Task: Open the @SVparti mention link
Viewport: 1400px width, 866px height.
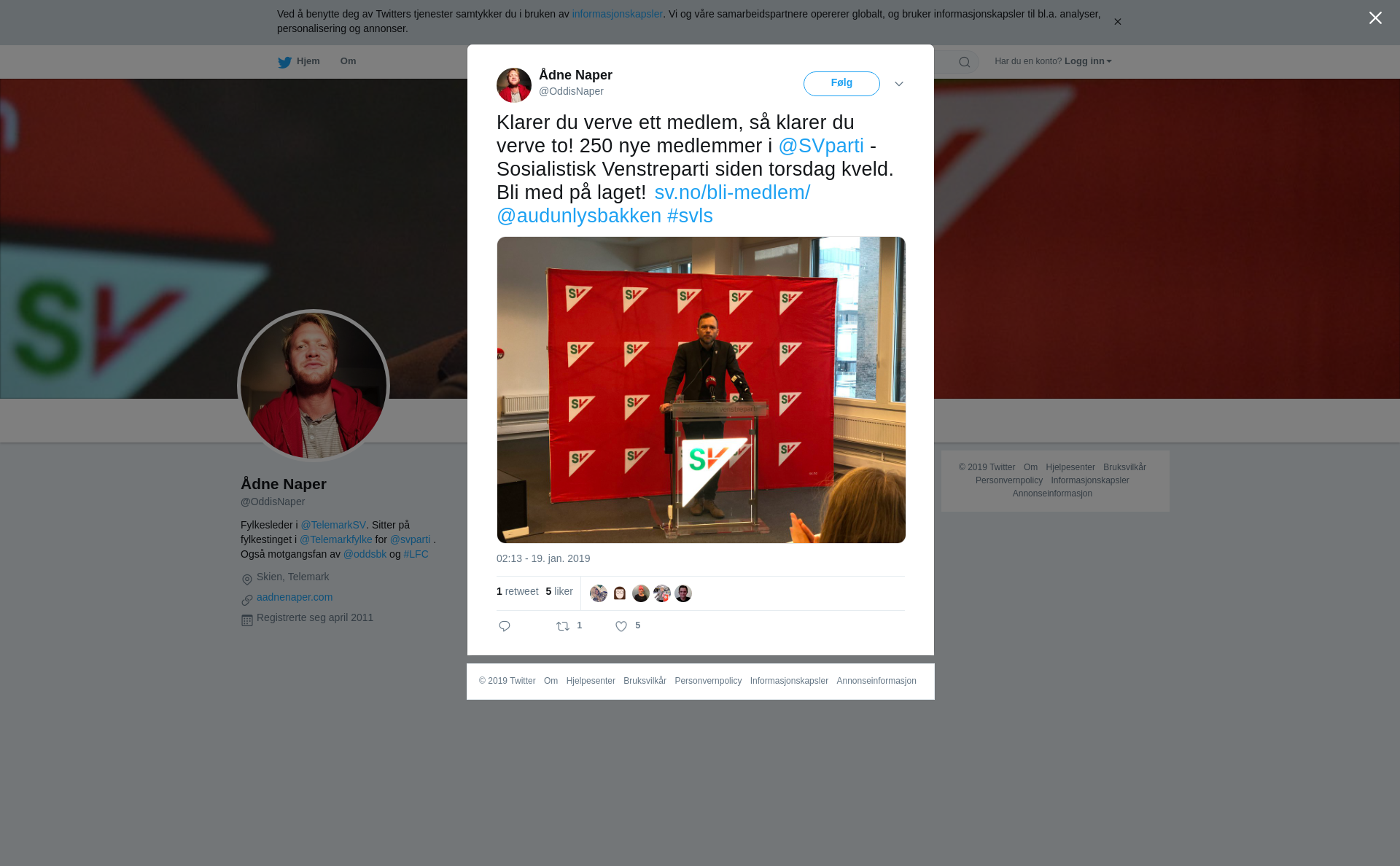Action: point(821,146)
